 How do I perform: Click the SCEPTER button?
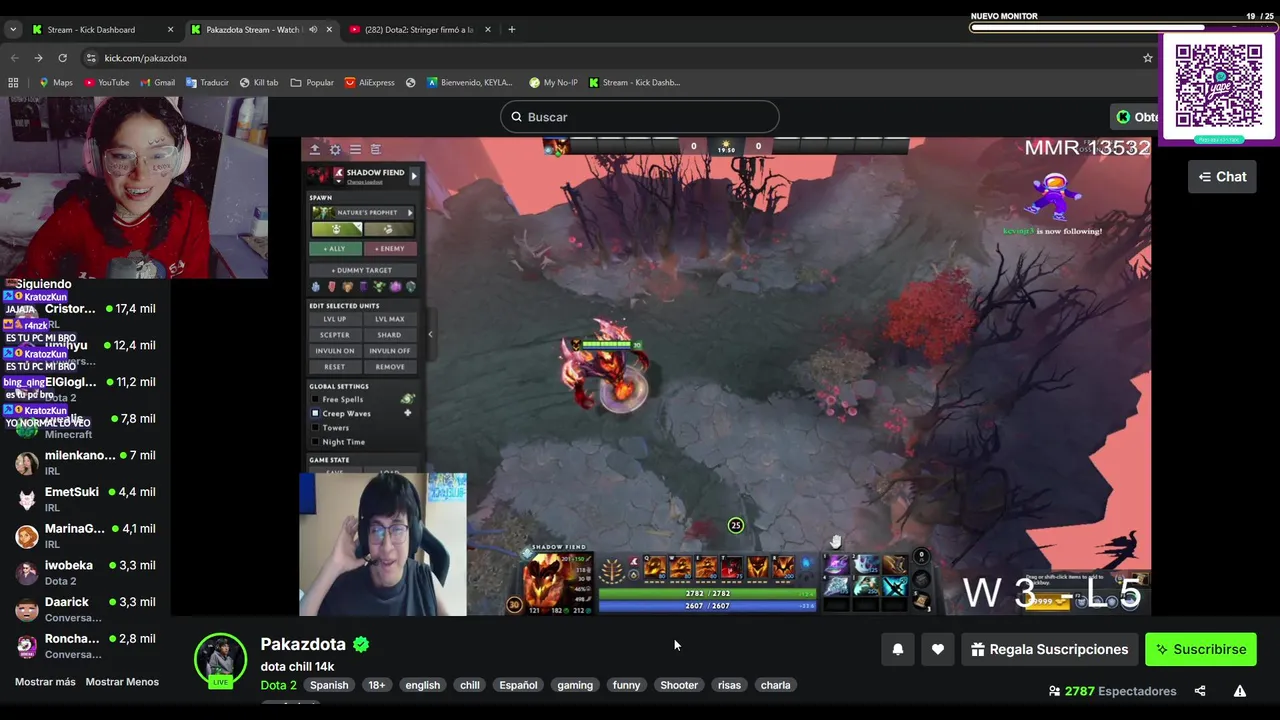(335, 335)
